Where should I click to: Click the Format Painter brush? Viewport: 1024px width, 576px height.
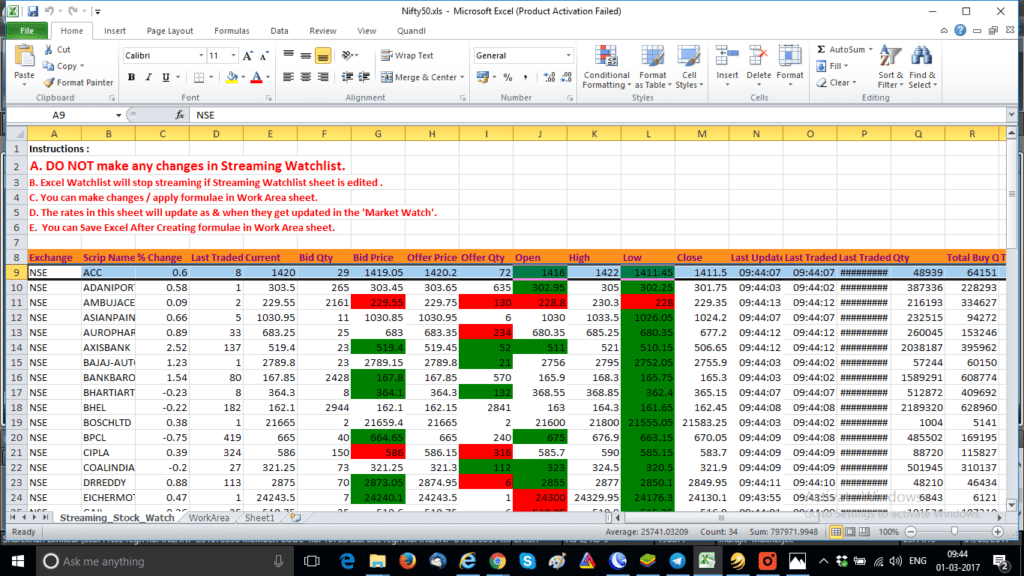49,83
